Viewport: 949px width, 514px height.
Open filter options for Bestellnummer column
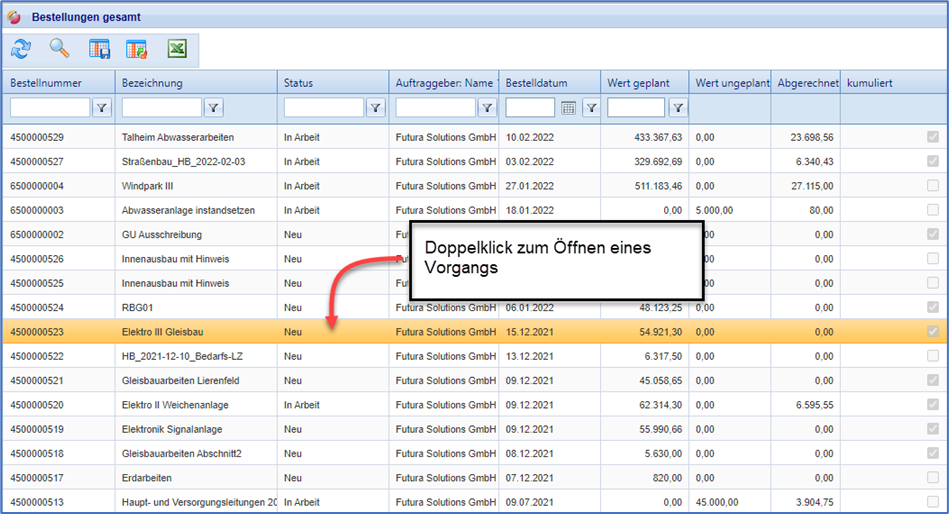coord(102,108)
